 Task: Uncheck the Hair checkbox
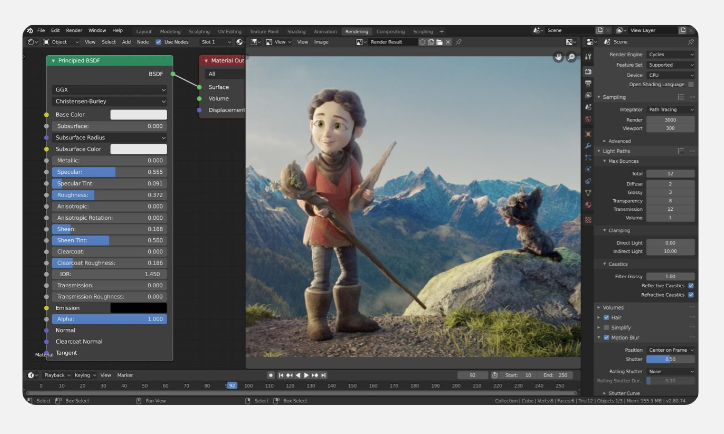[606, 318]
